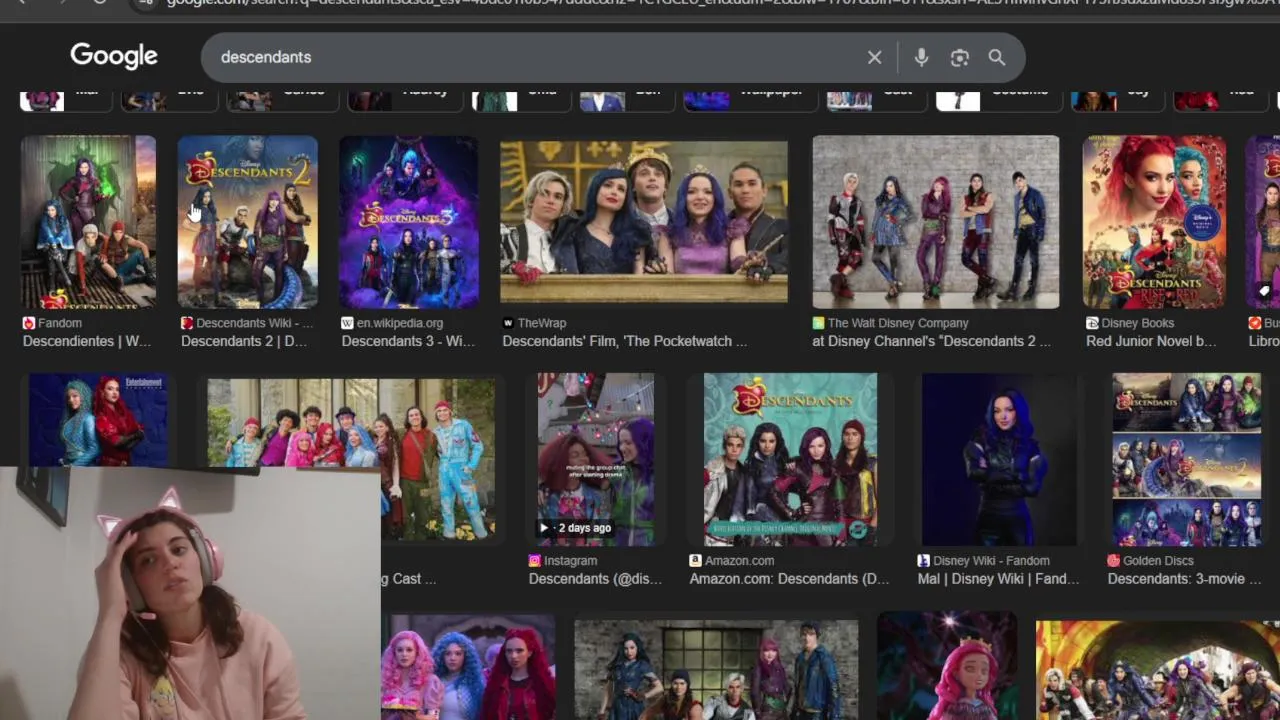Open Walt Disney Company brick wall cast photo
The width and height of the screenshot is (1280, 720).
(936, 222)
